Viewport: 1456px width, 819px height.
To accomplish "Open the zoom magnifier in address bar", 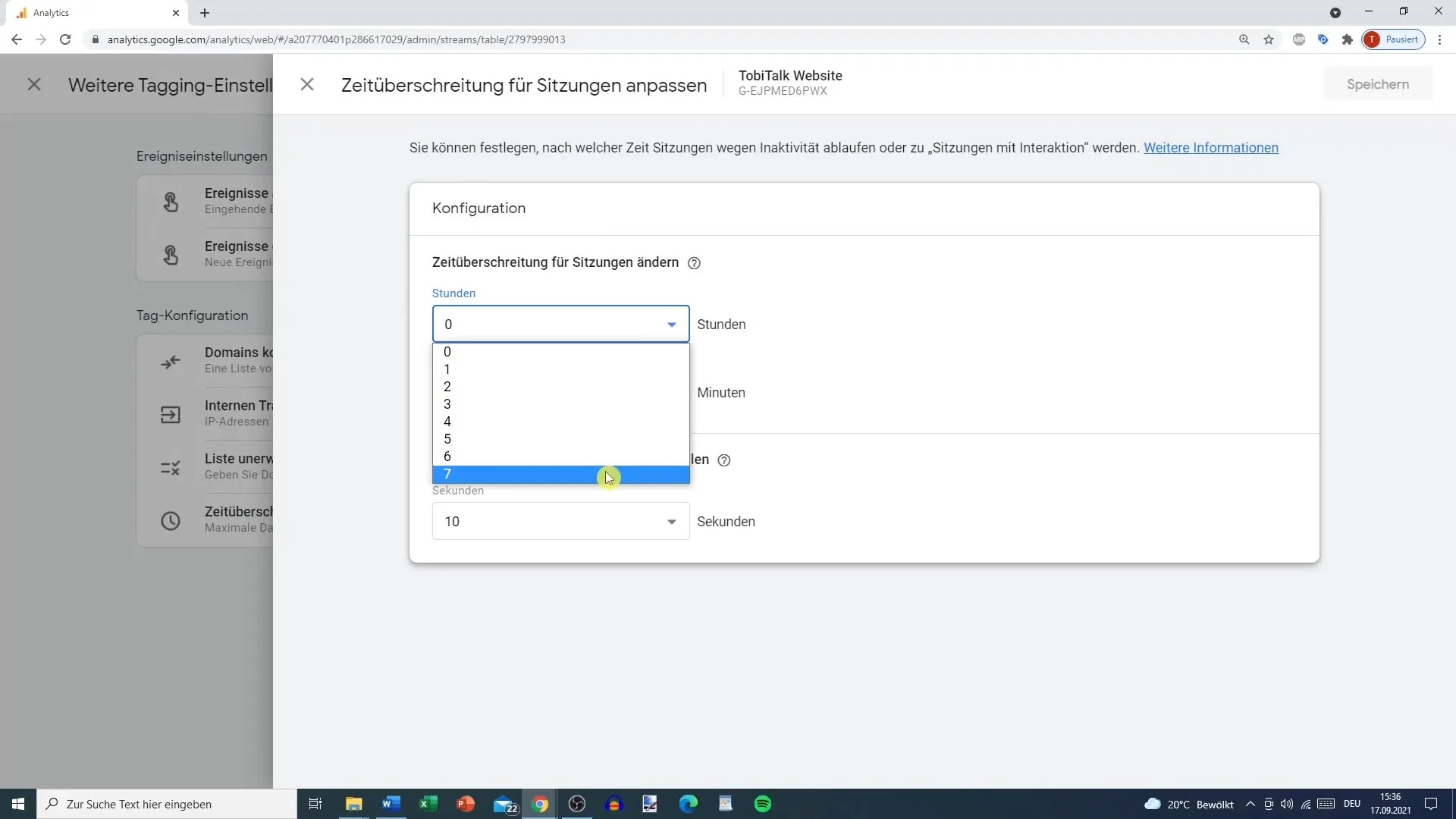I will point(1244,39).
